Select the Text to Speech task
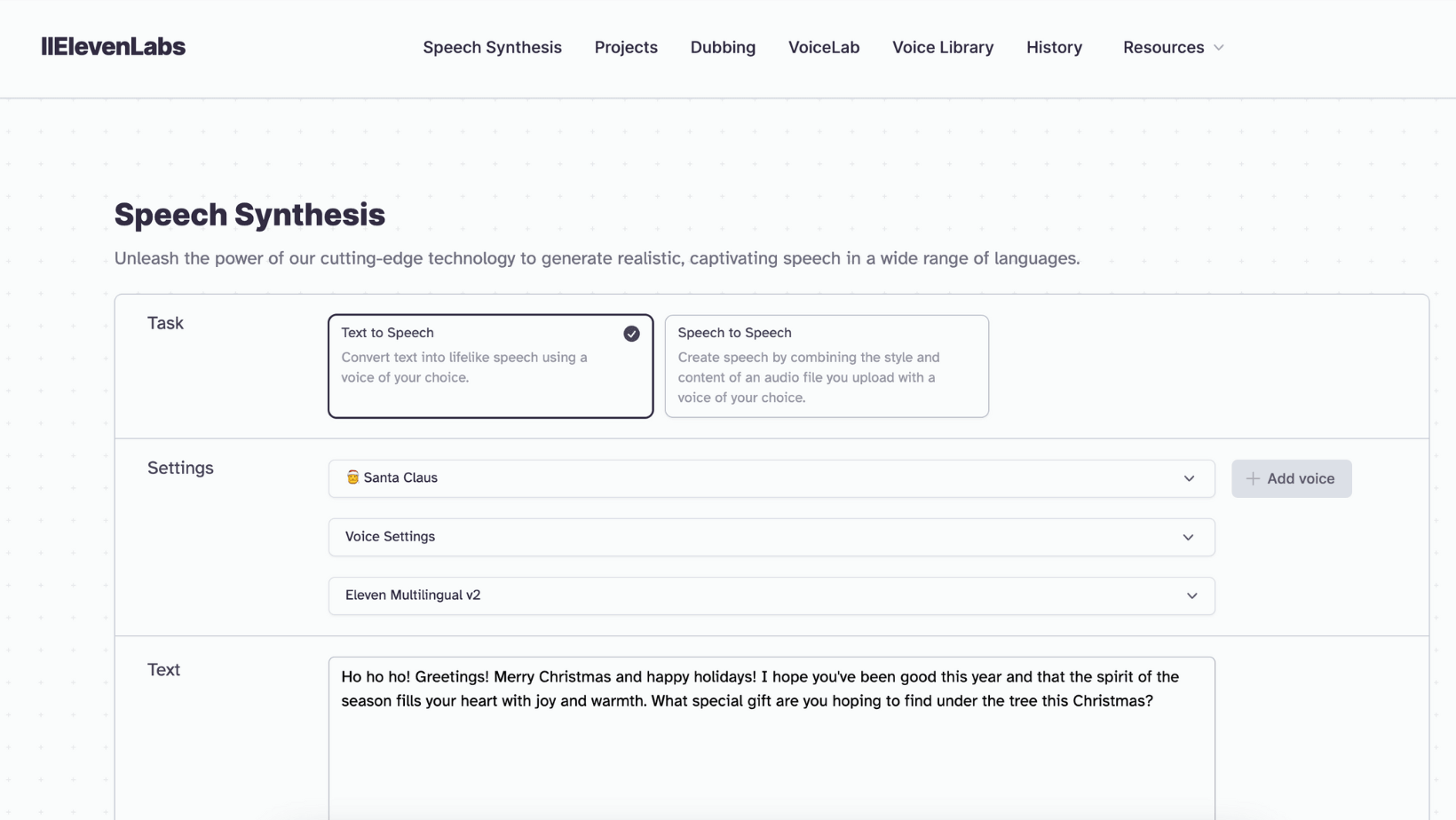Viewport: 1456px width, 820px height. click(x=490, y=366)
